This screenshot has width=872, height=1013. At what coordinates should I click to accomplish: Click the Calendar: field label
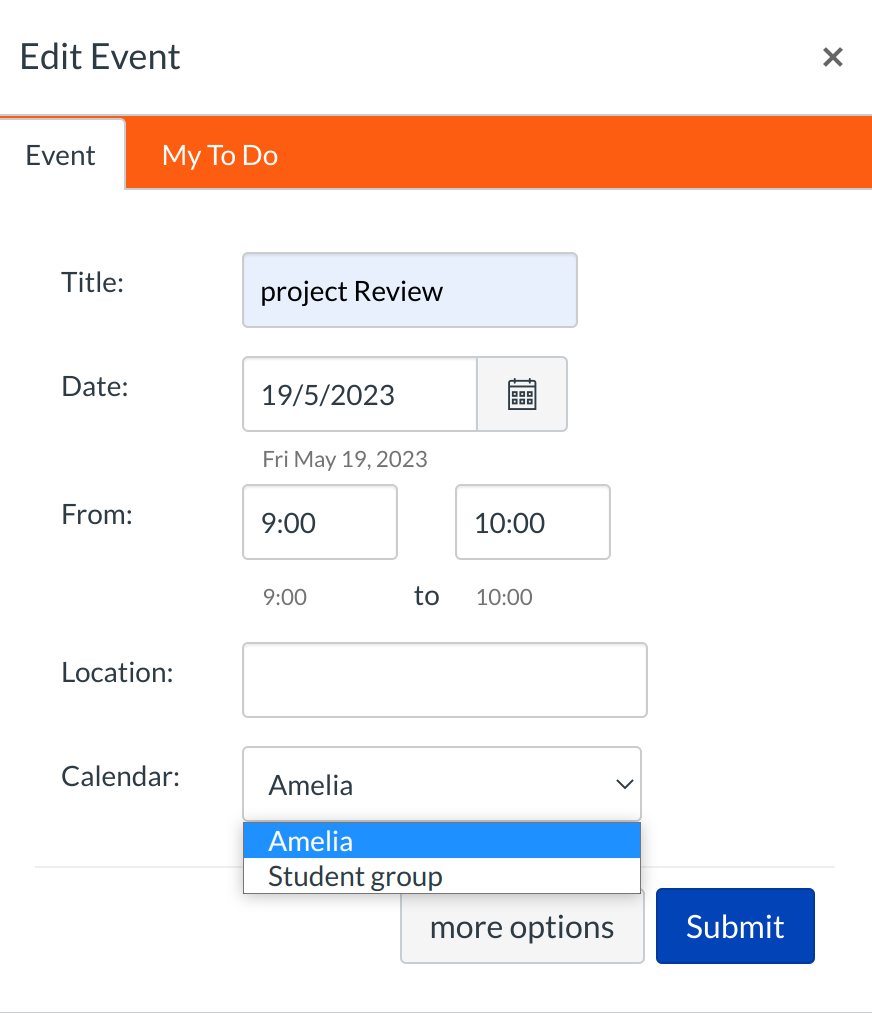[120, 776]
